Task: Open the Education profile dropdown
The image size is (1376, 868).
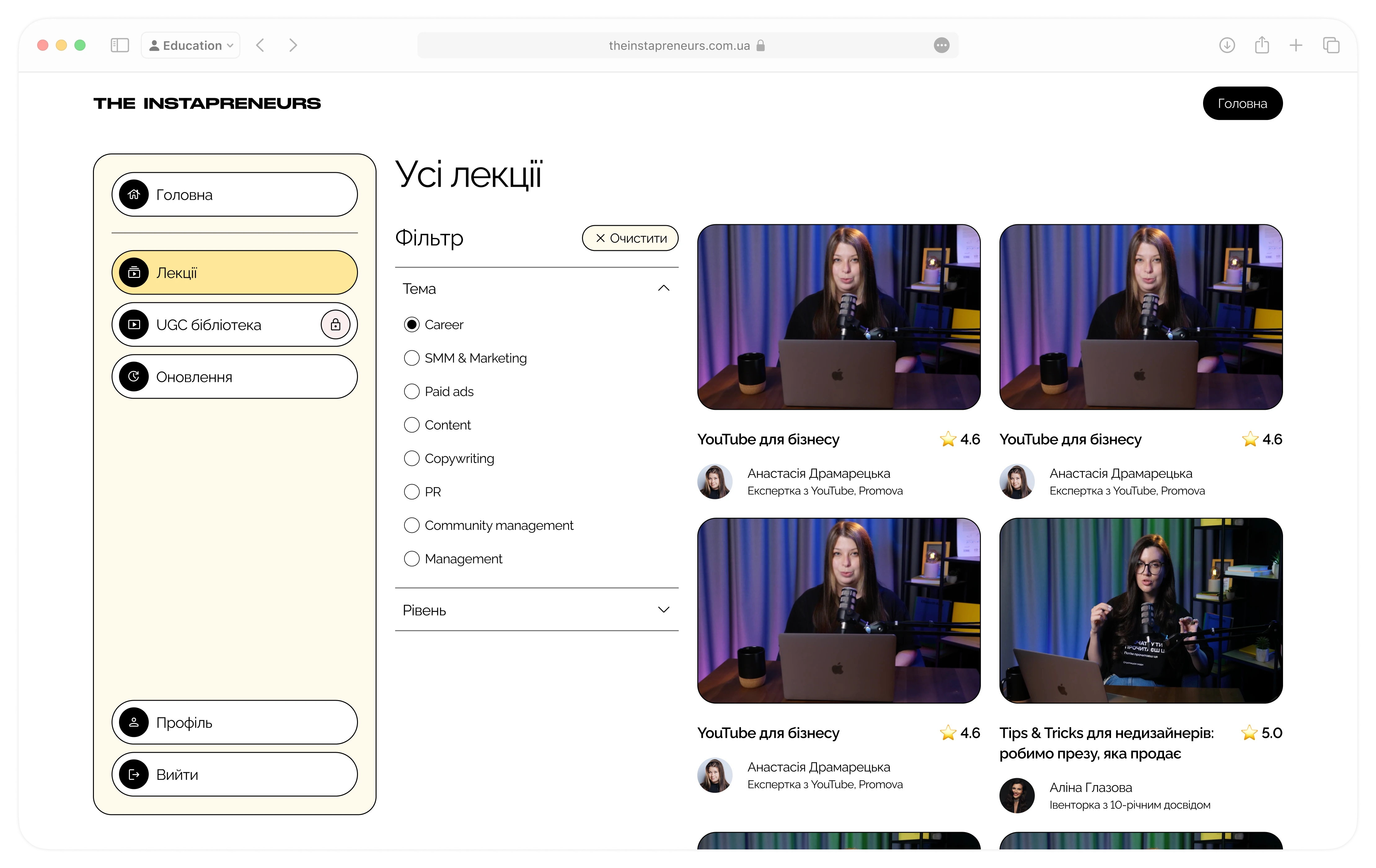Action: [191, 45]
